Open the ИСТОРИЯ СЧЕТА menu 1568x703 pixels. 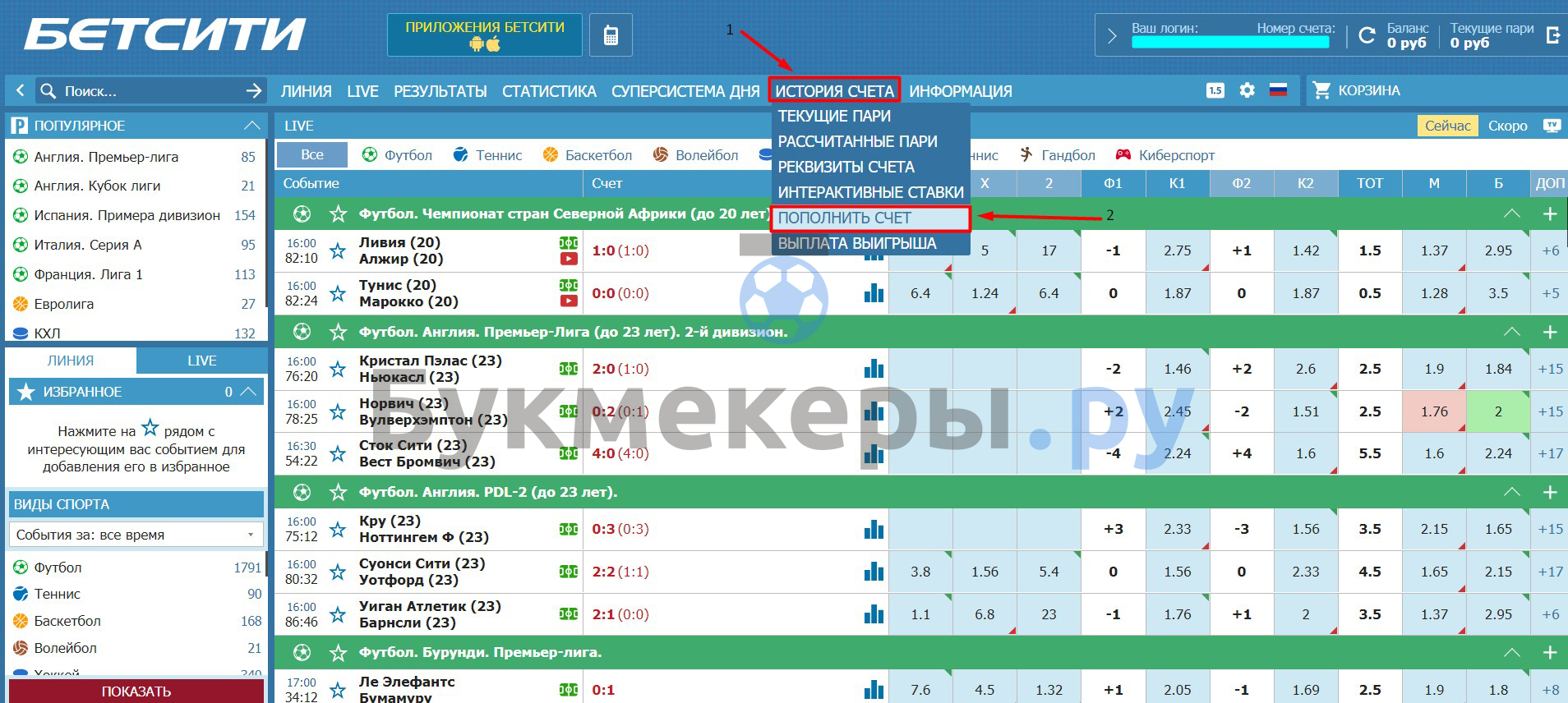834,91
